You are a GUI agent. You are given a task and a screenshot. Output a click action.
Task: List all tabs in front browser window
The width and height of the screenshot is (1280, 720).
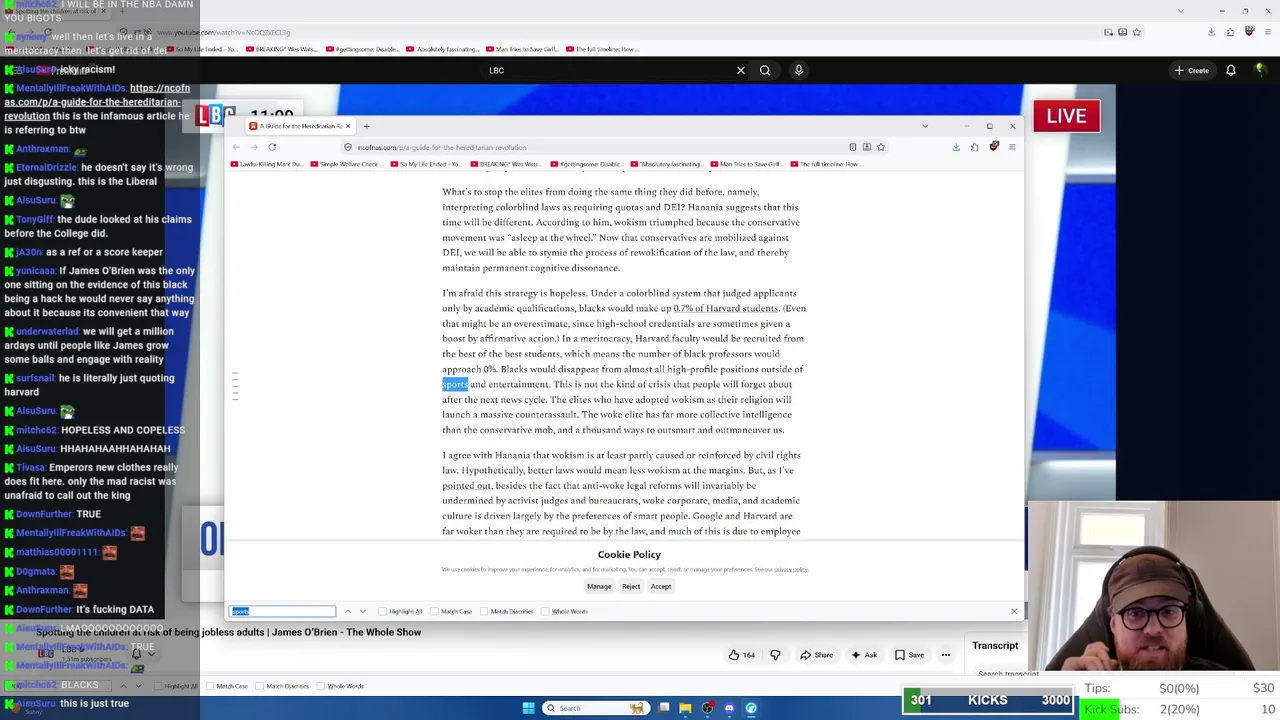925,126
